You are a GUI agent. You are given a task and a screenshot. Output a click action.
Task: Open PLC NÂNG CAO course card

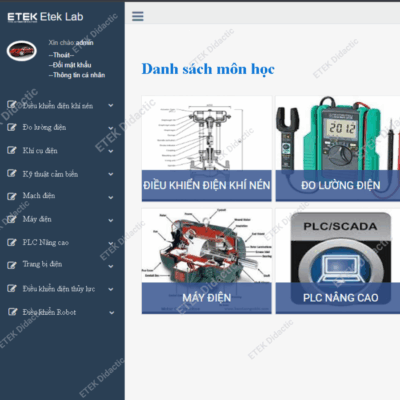(338, 261)
